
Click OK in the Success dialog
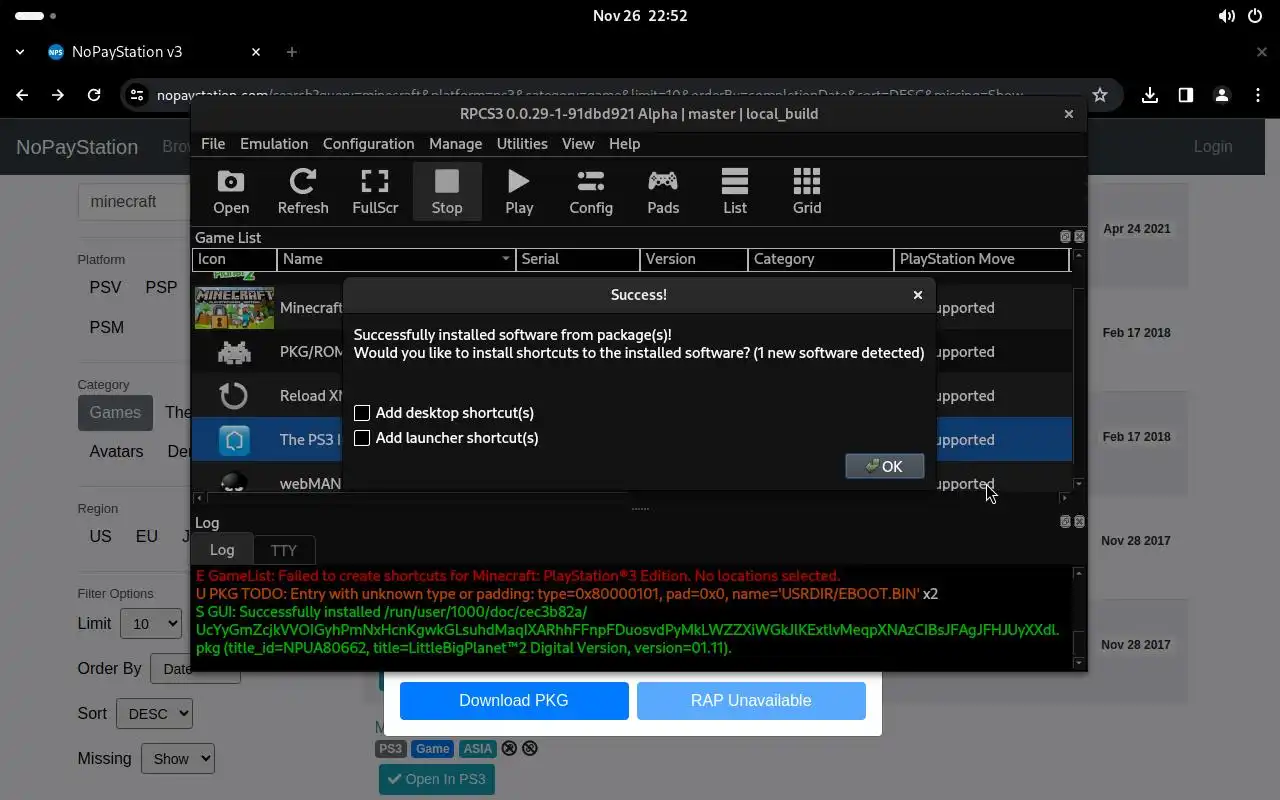[x=884, y=466]
